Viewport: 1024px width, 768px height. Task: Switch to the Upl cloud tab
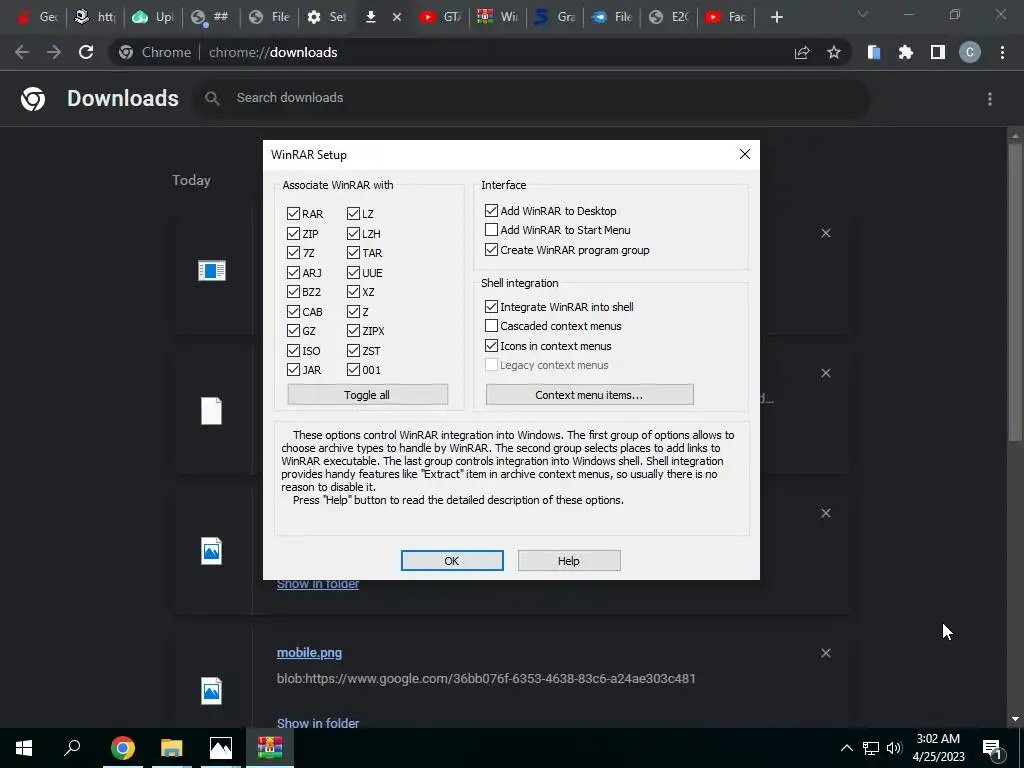152,17
